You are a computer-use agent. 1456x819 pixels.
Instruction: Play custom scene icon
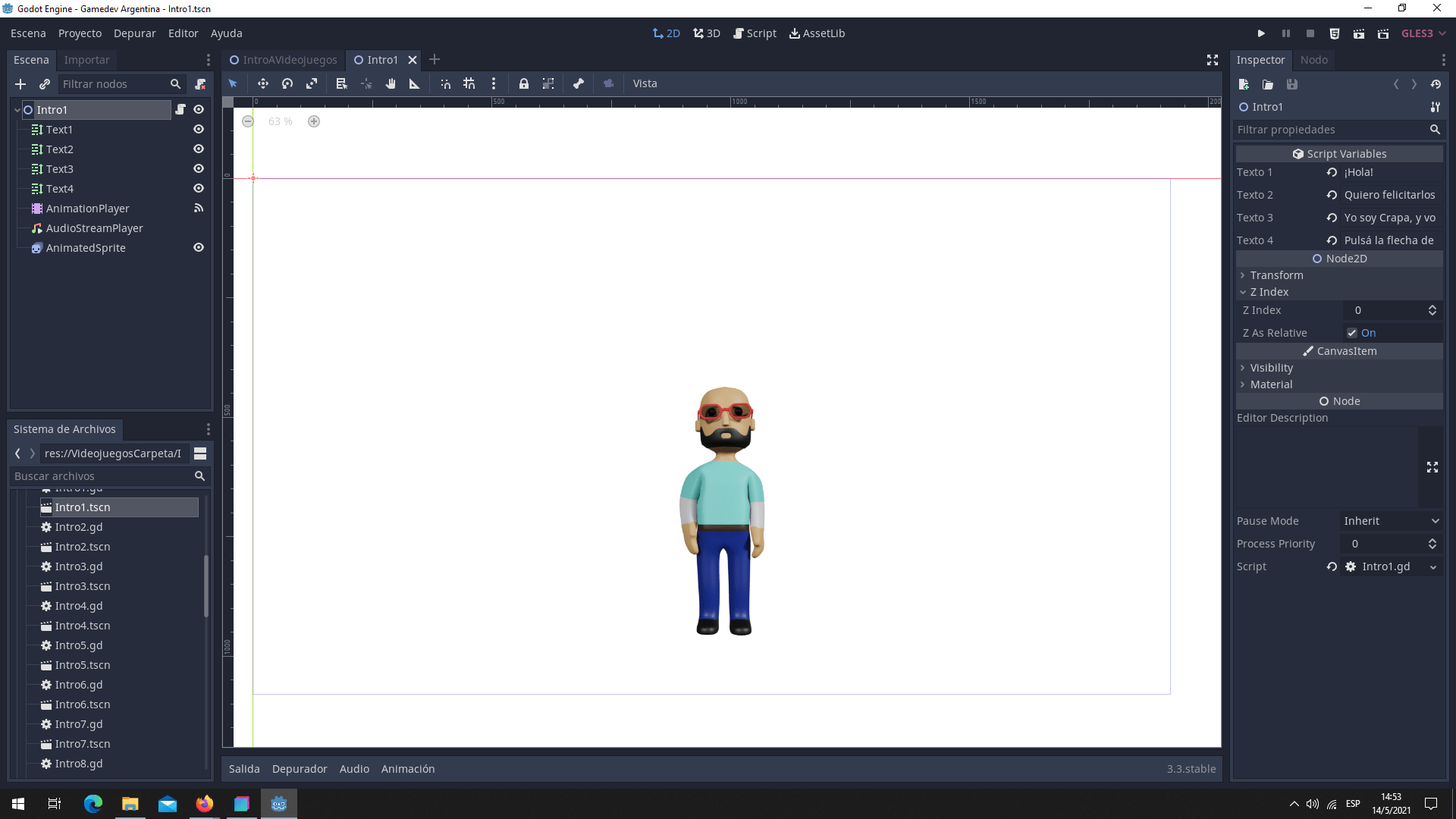click(x=1383, y=33)
